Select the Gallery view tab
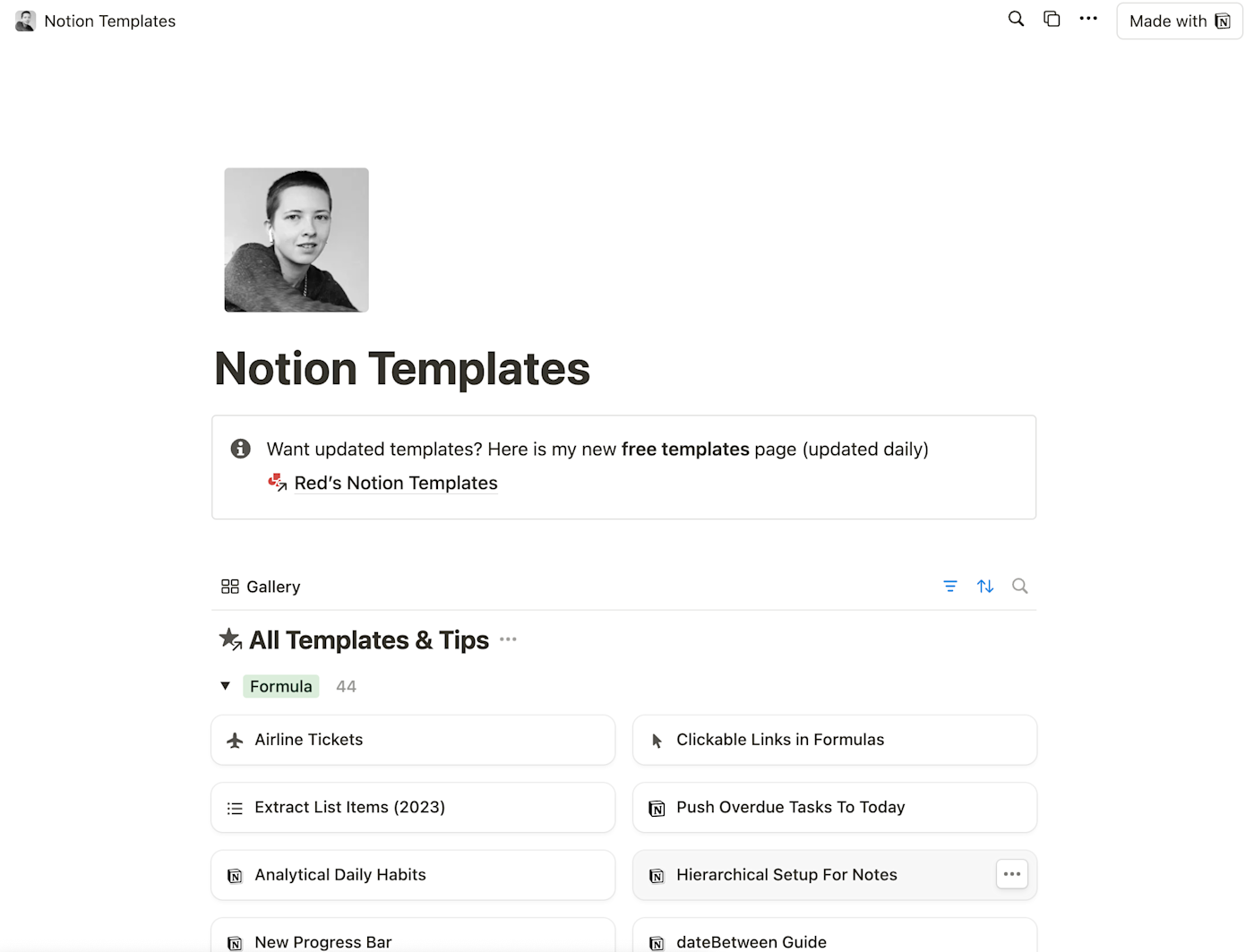 [x=261, y=587]
